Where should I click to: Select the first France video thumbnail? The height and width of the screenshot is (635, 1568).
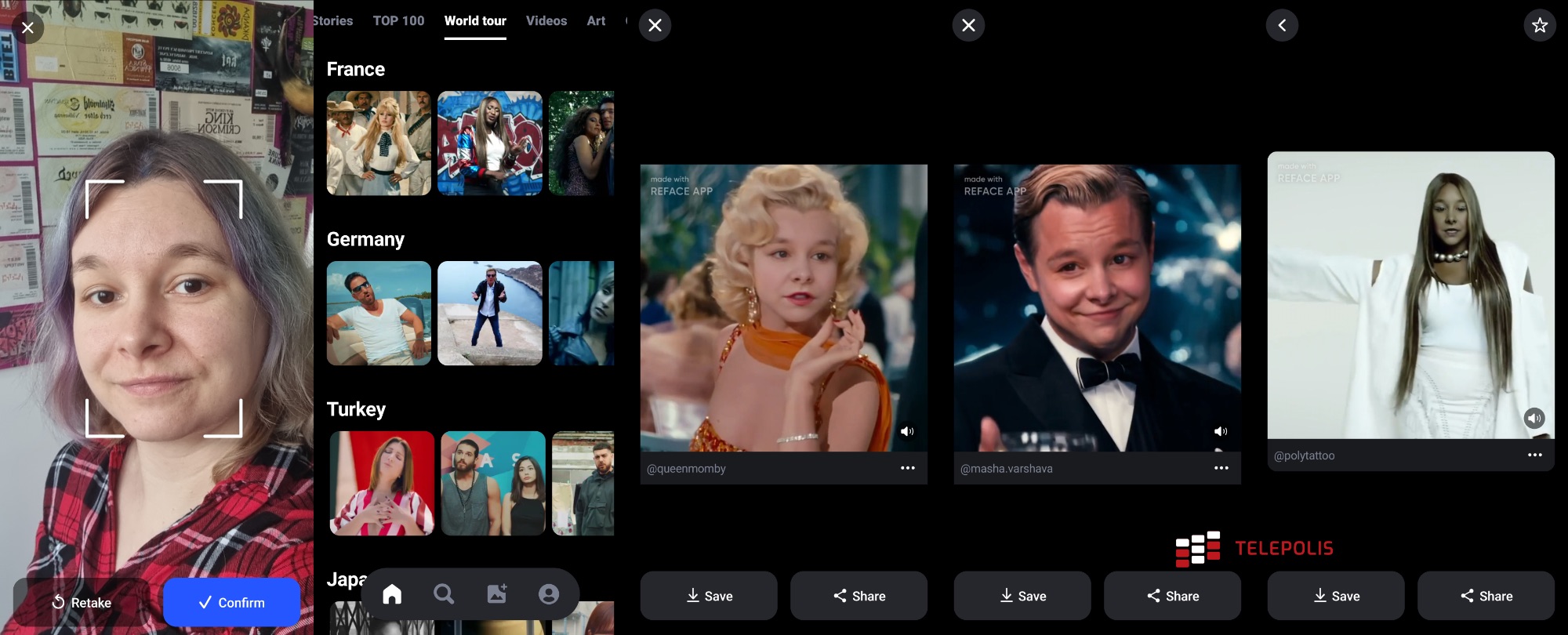[x=379, y=143]
